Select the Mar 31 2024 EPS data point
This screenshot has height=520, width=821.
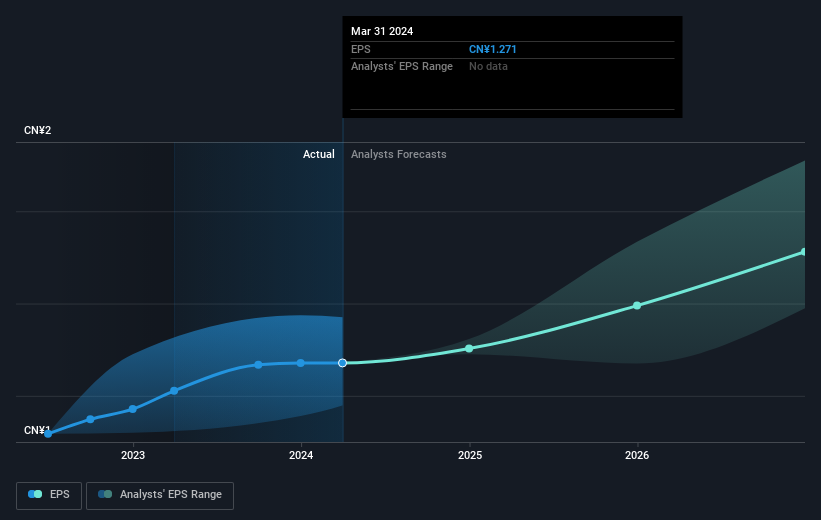coord(342,363)
